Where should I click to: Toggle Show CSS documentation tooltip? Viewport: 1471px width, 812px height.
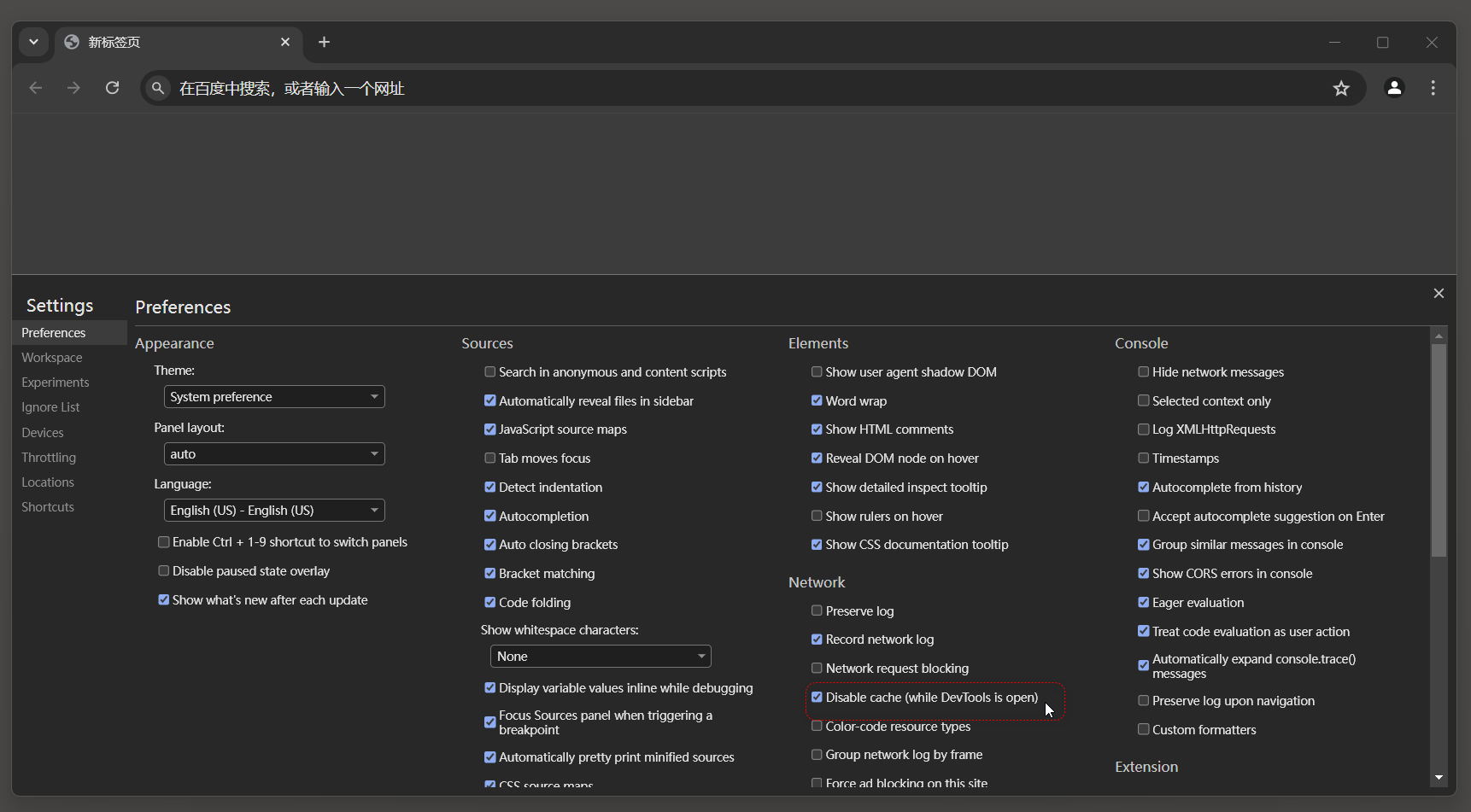[817, 545]
